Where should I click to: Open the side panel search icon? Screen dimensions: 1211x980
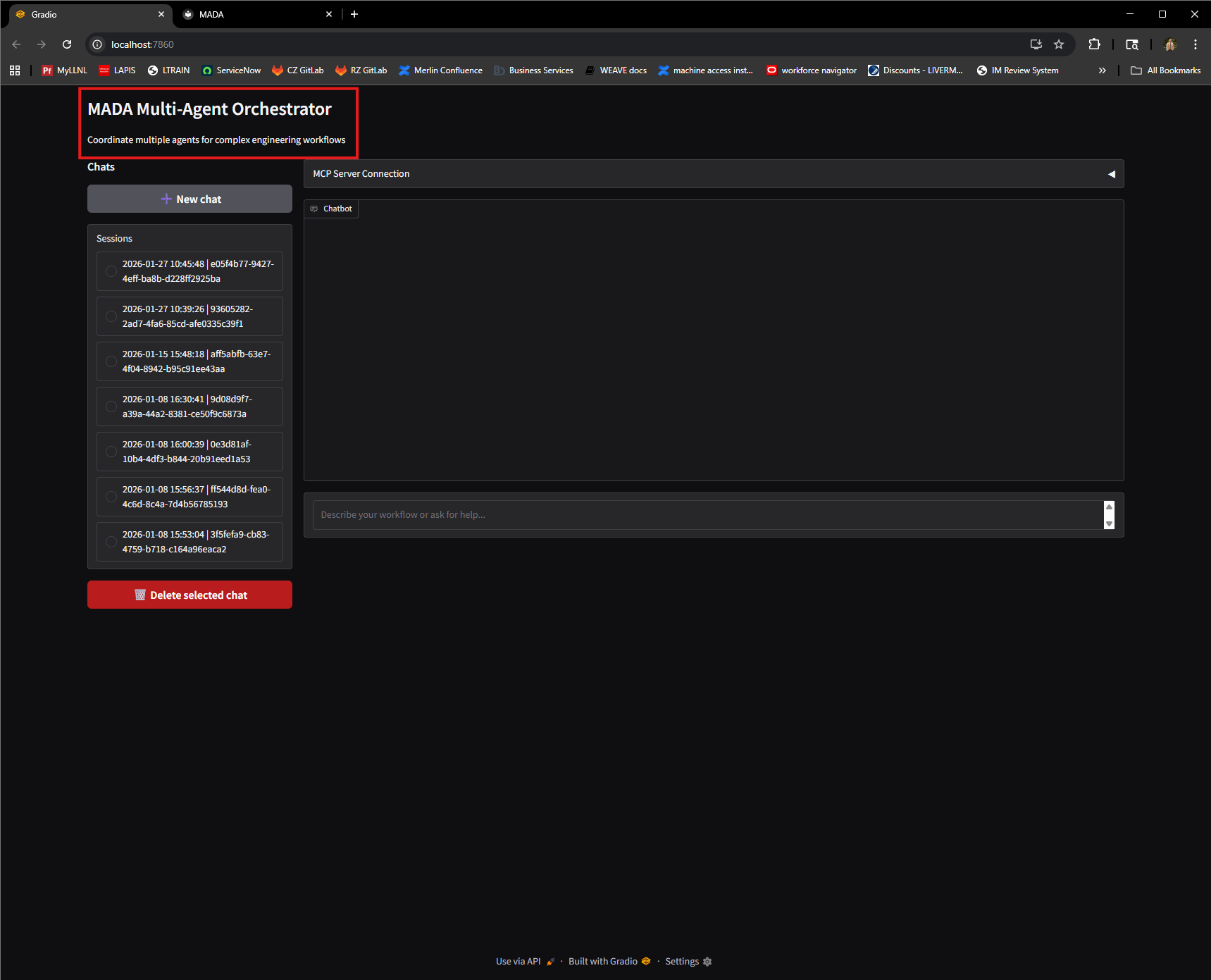click(1132, 44)
